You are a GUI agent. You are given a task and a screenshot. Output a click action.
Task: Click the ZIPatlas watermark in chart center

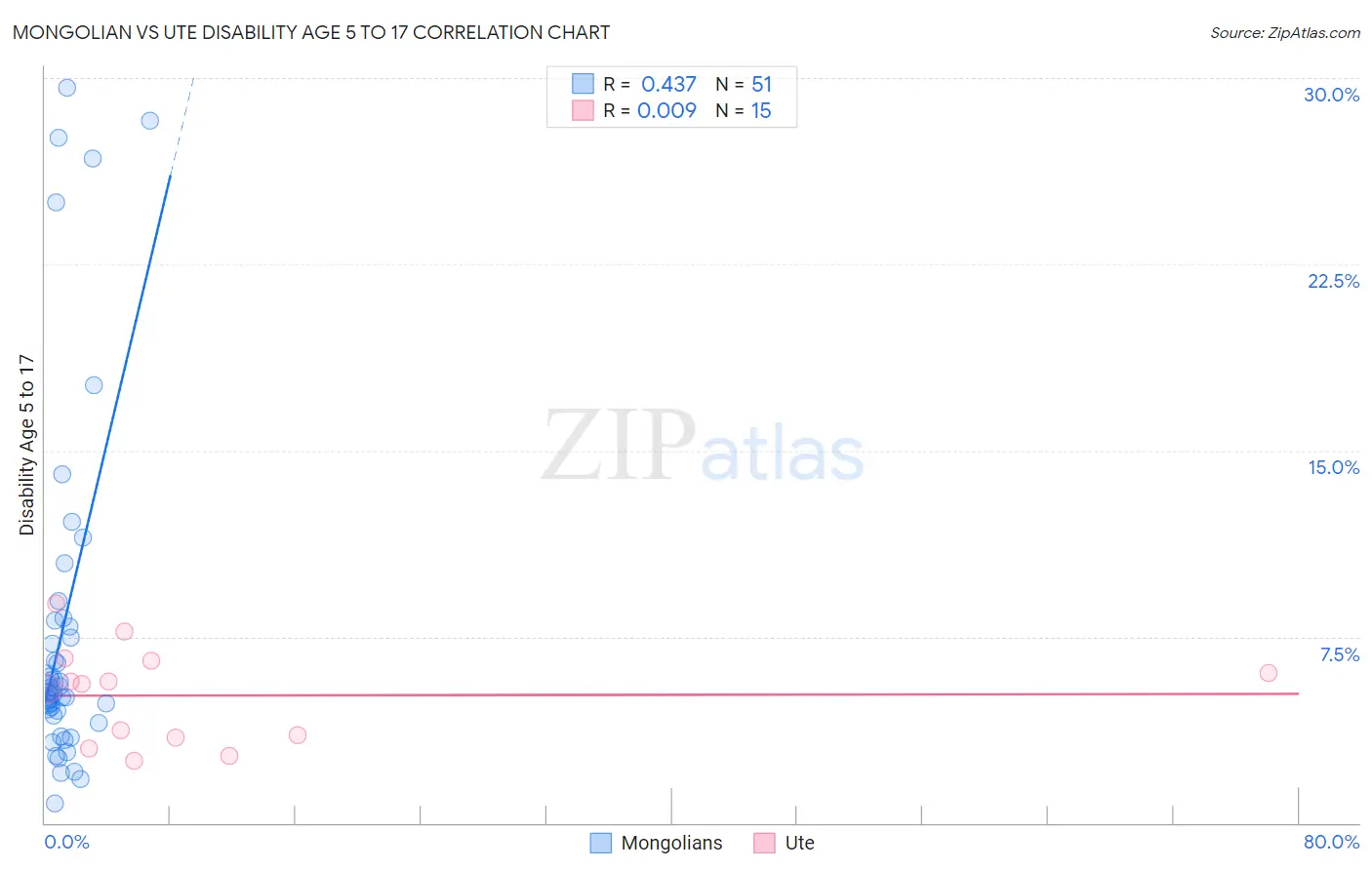[703, 446]
